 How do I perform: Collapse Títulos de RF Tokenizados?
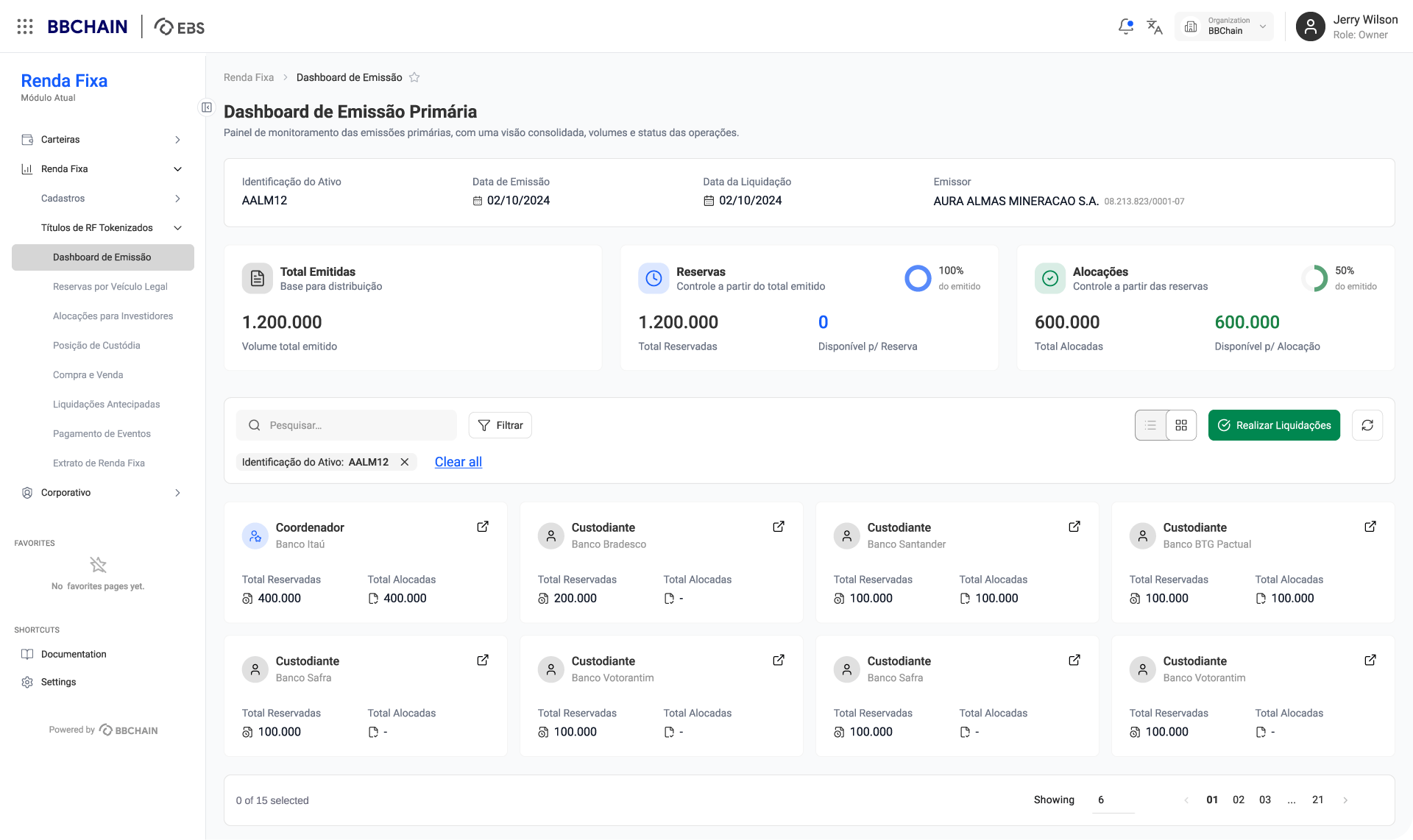pos(103,228)
